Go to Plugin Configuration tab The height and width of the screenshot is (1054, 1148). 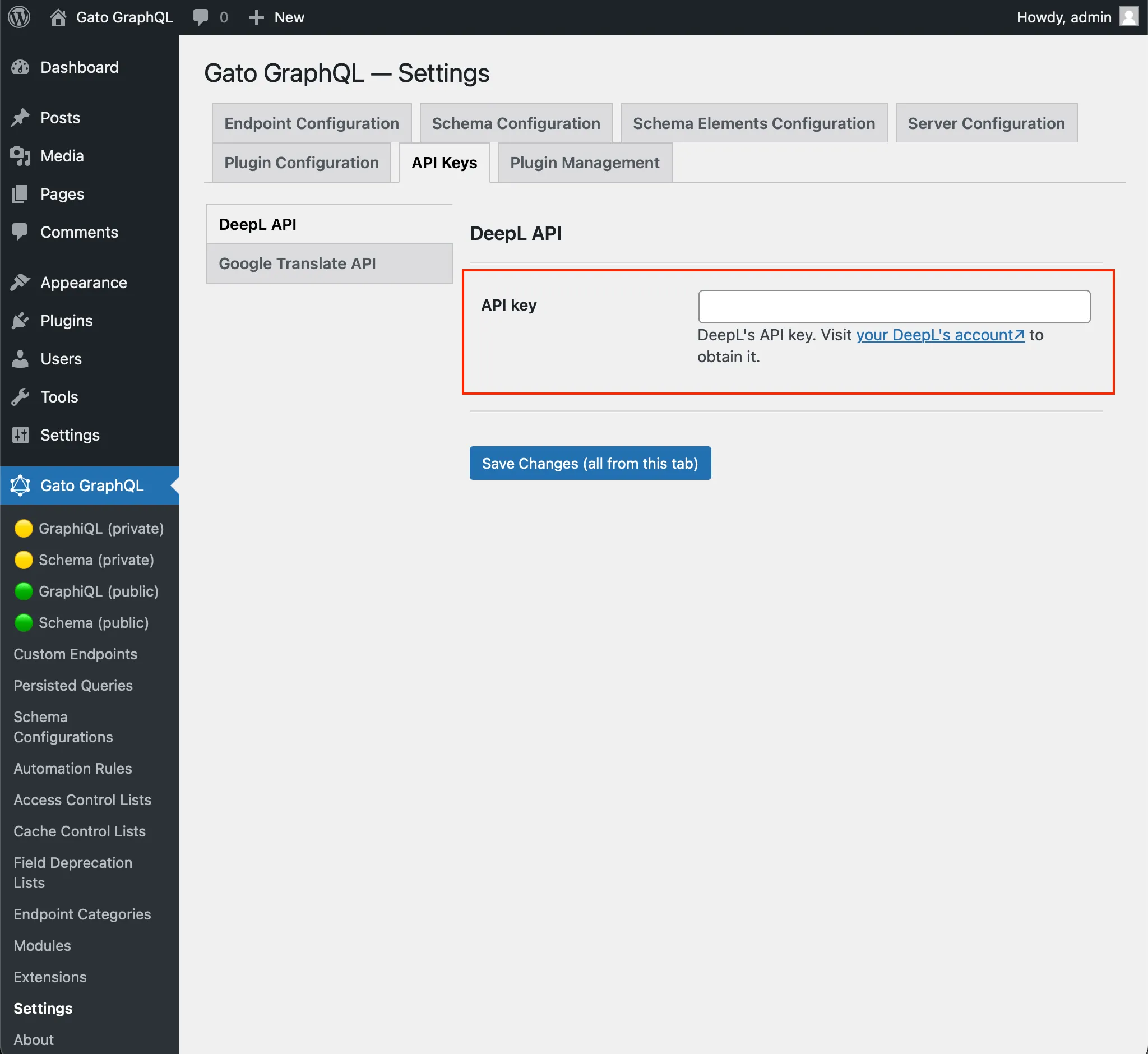click(x=301, y=163)
